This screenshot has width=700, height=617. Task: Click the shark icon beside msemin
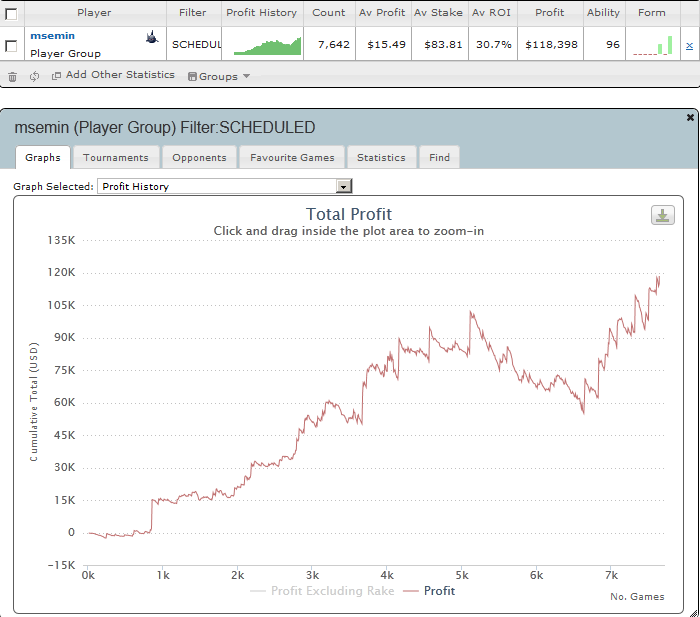pyautogui.click(x=152, y=37)
